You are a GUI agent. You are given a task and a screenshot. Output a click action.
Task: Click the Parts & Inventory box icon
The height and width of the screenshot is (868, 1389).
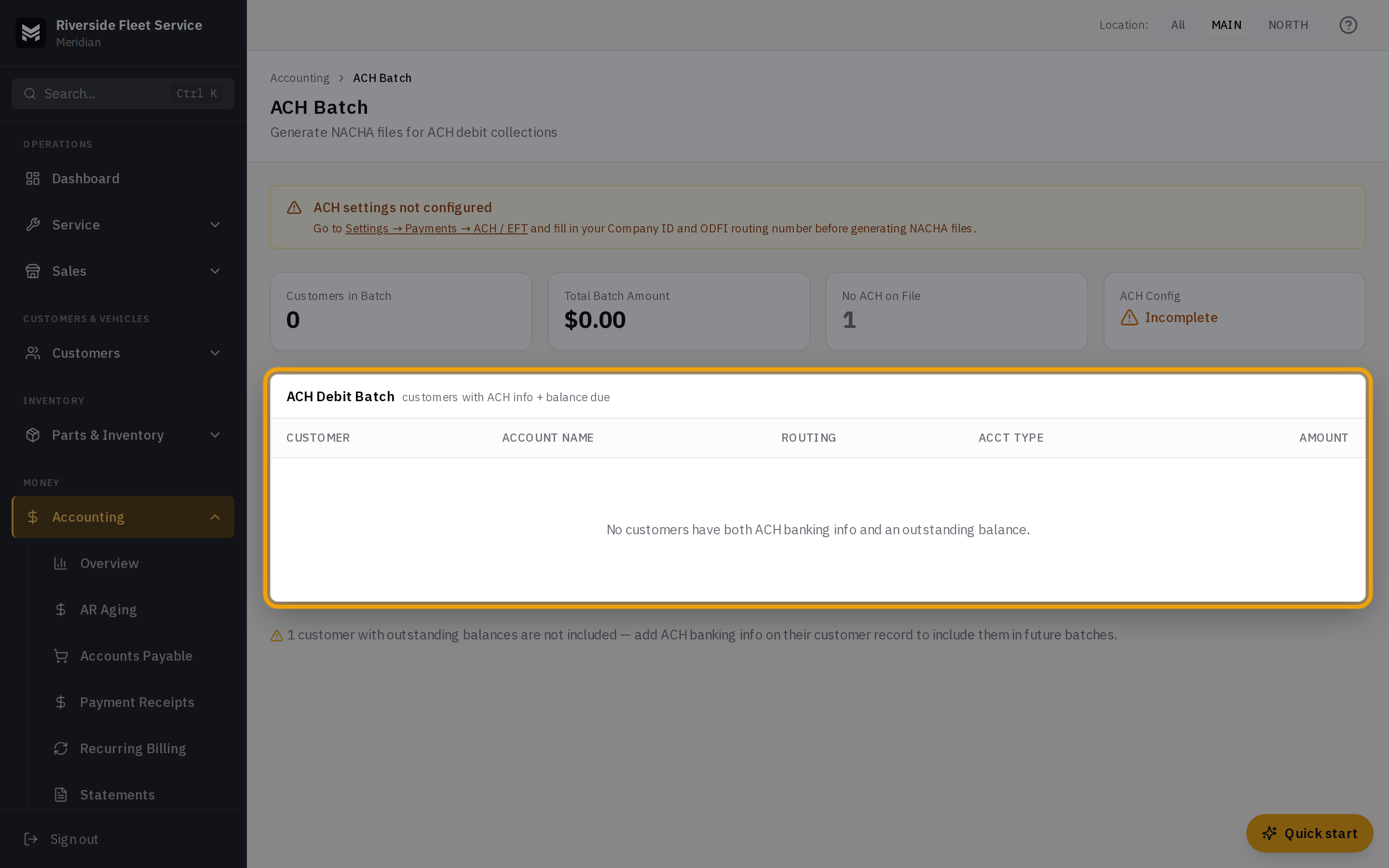point(33,435)
